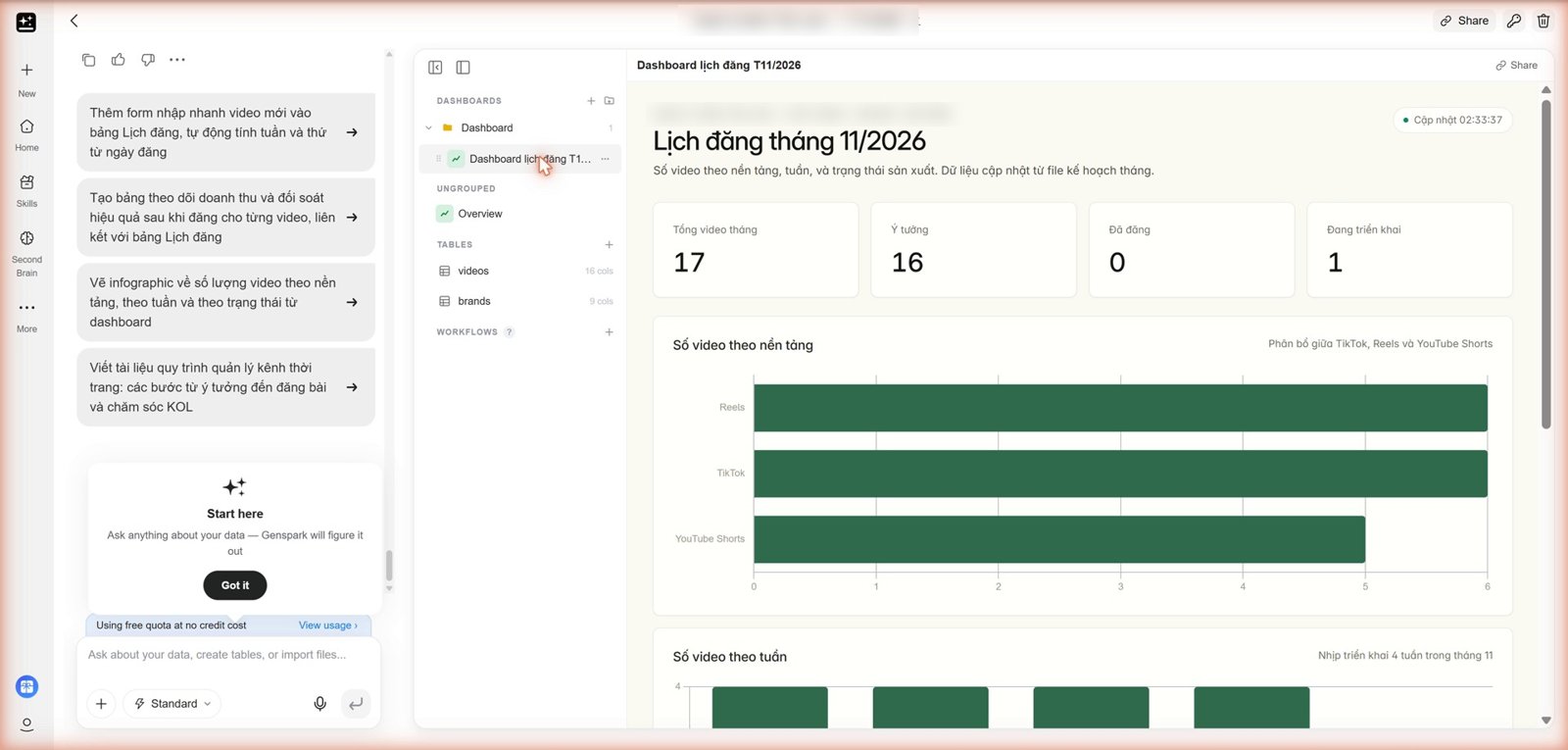Send the message with enter arrow
The image size is (1568, 750).
[356, 704]
